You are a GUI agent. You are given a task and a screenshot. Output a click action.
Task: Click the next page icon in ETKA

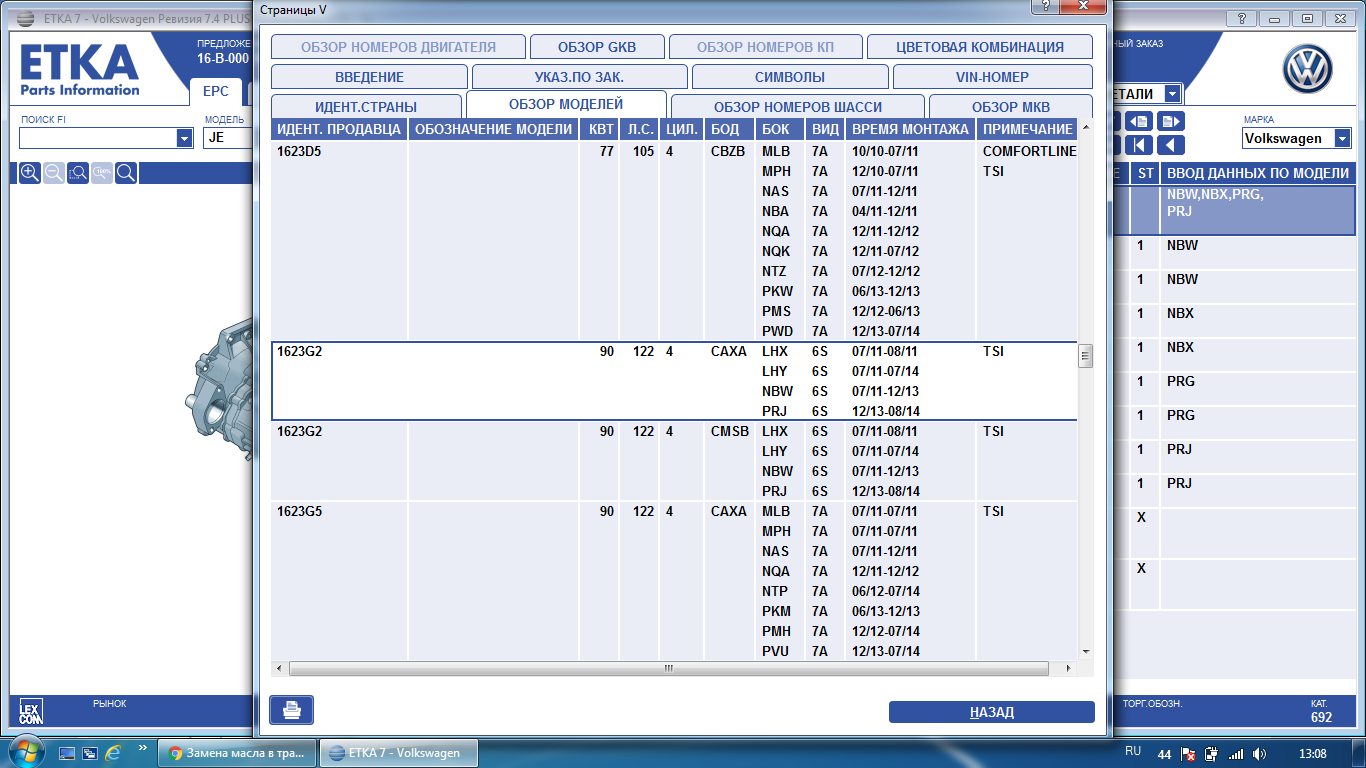click(x=1171, y=121)
